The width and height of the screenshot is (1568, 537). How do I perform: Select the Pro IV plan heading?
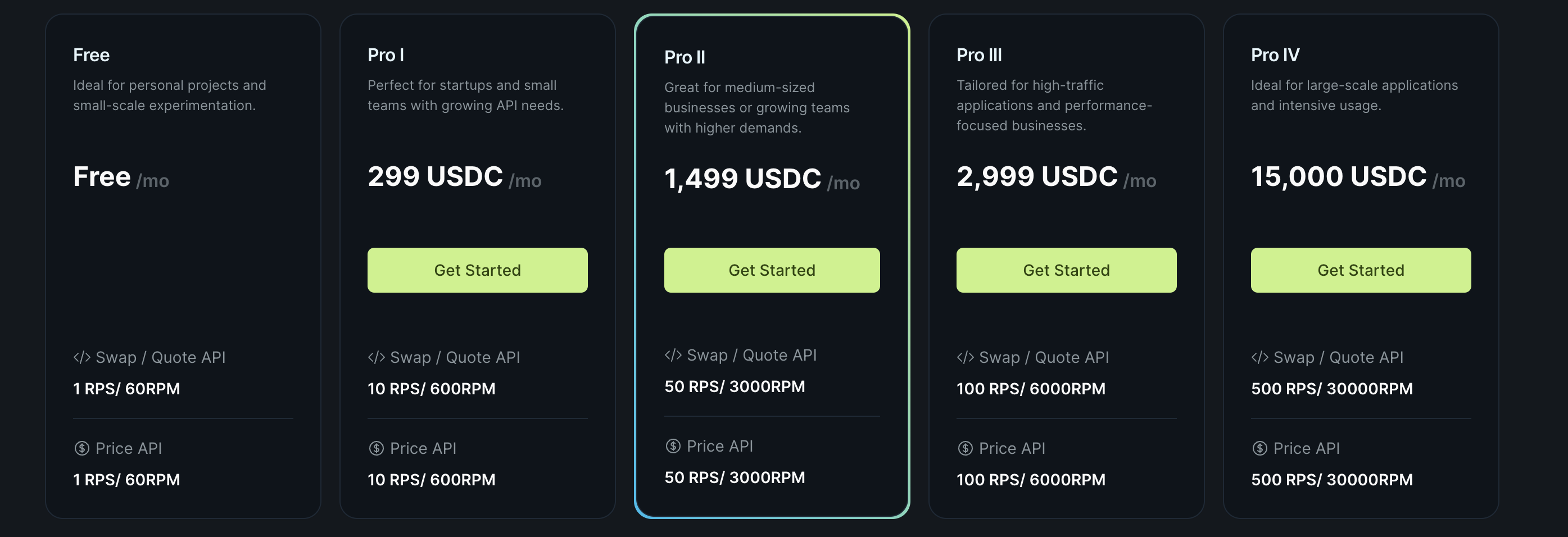pyautogui.click(x=1275, y=54)
